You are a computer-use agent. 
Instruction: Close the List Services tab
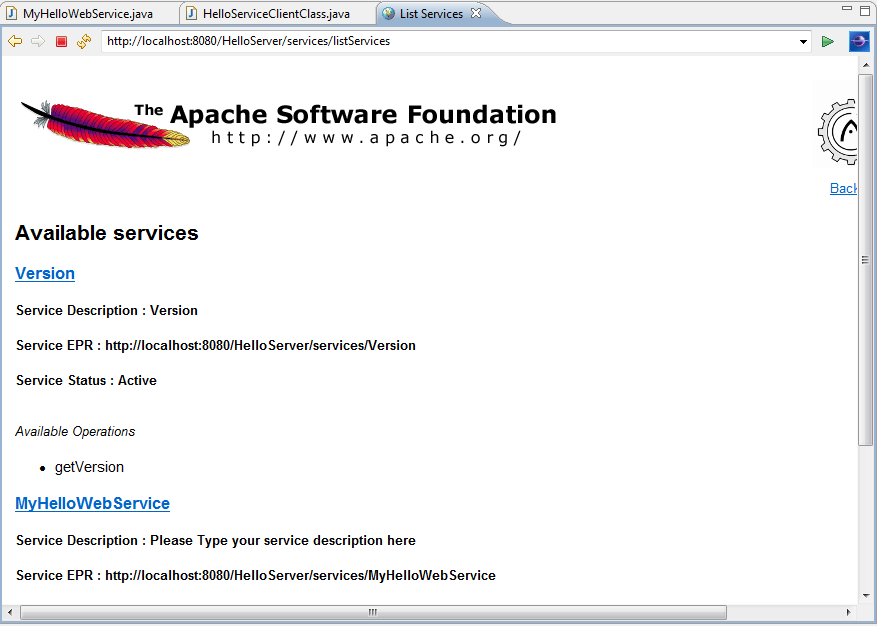[476, 13]
